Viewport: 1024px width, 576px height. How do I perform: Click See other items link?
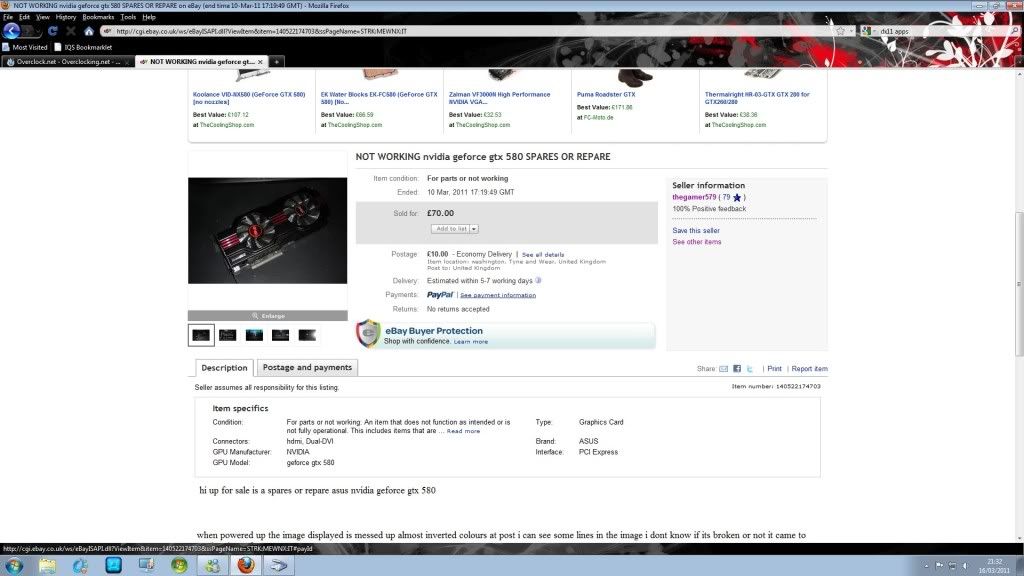click(697, 242)
